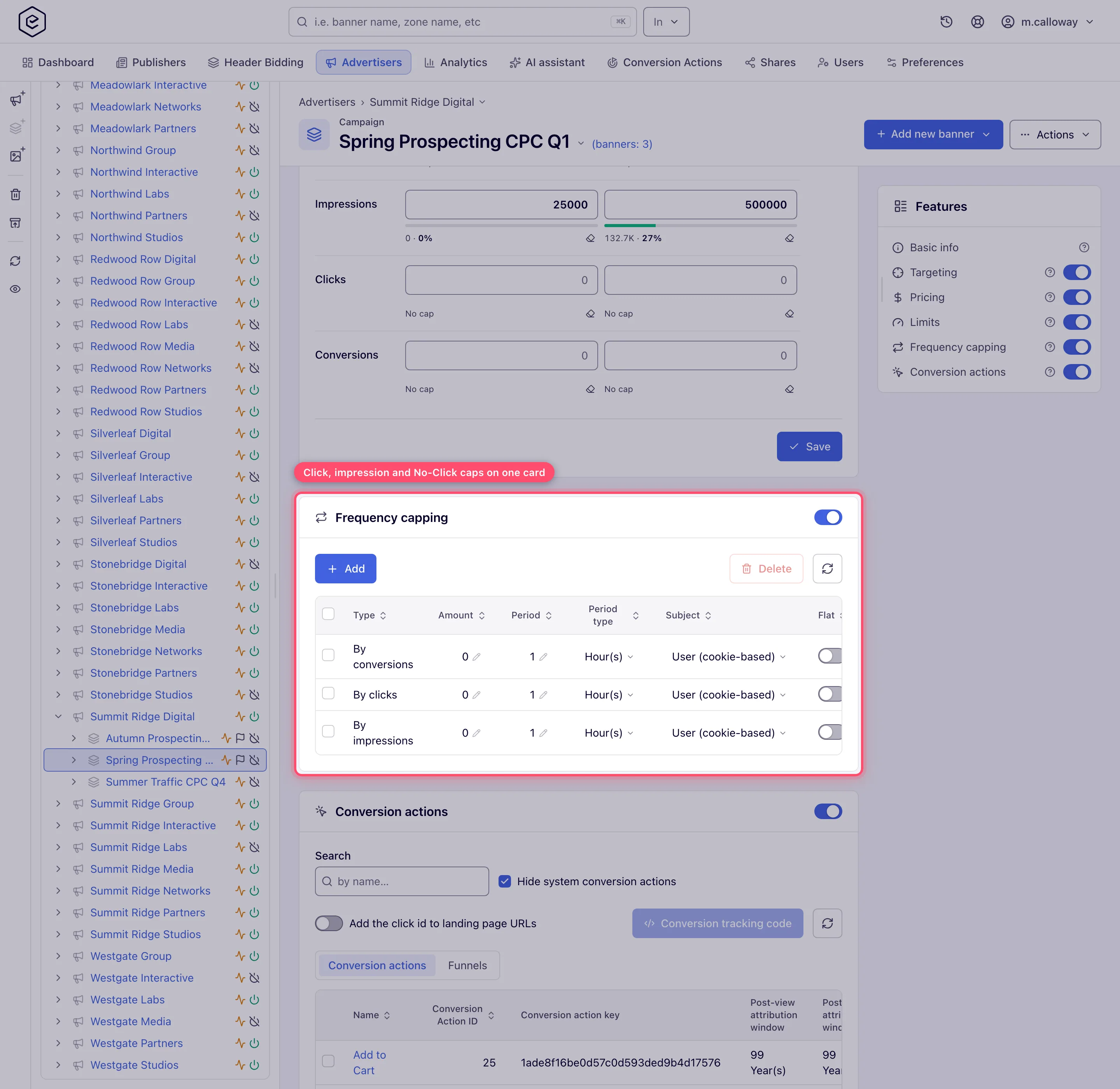Uncheck Hide system conversion actions
This screenshot has width=1120, height=1089.
(504, 881)
